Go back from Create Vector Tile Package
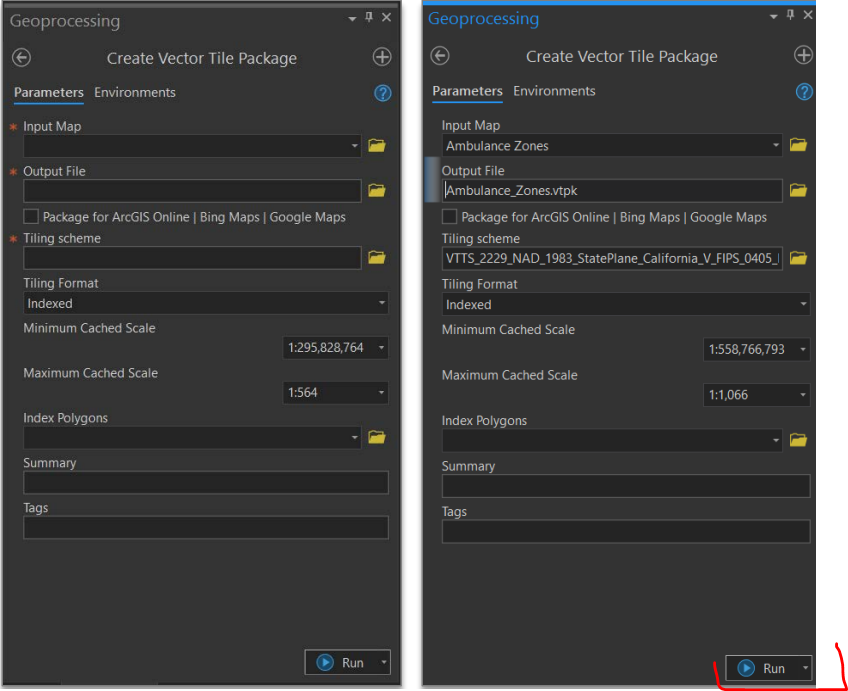The image size is (848, 691). [x=439, y=56]
